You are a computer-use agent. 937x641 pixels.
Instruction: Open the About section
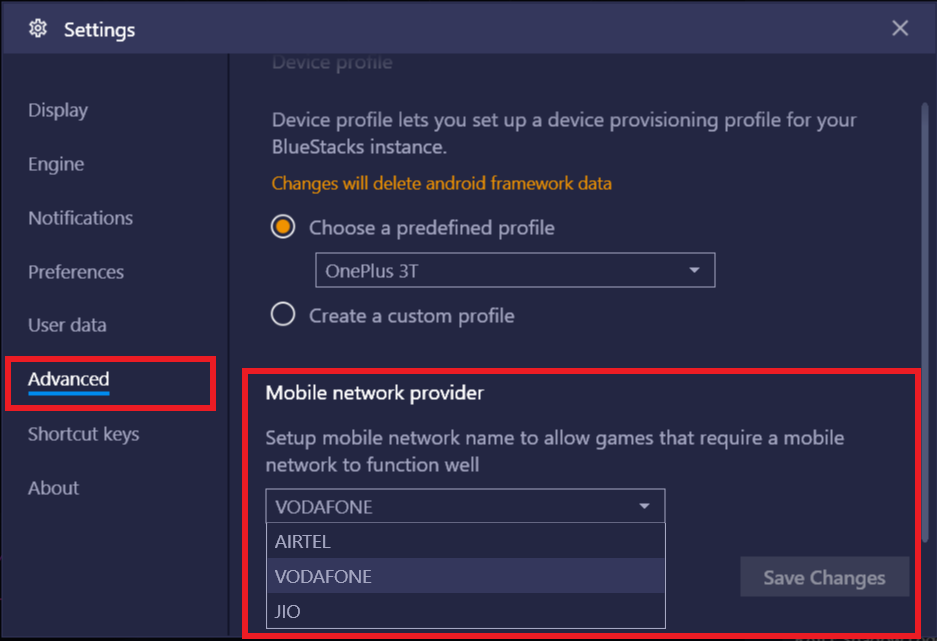click(53, 488)
